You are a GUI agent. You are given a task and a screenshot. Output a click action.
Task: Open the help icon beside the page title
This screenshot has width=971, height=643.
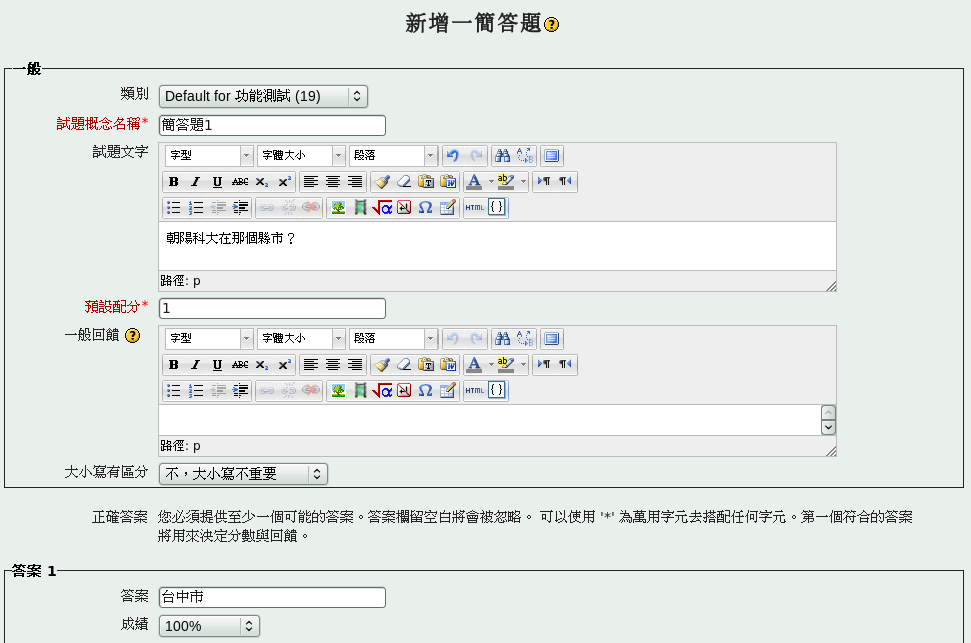[x=552, y=25]
